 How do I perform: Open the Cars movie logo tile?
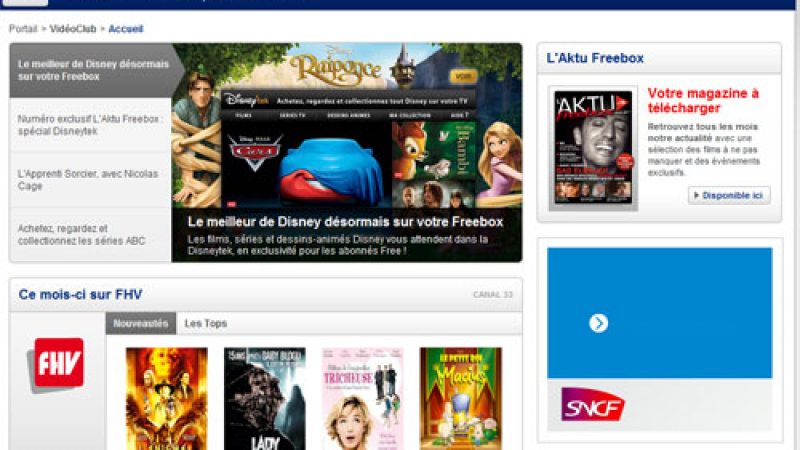(255, 152)
